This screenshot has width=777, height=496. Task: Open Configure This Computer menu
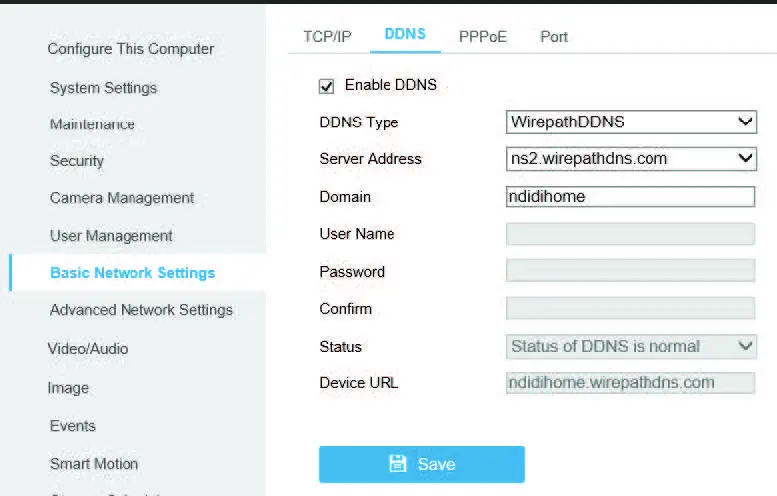pos(131,49)
